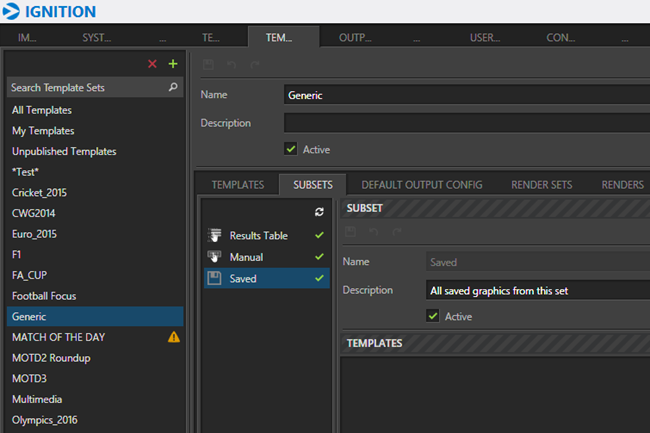Select the Euro_2015 template set

click(x=95, y=234)
